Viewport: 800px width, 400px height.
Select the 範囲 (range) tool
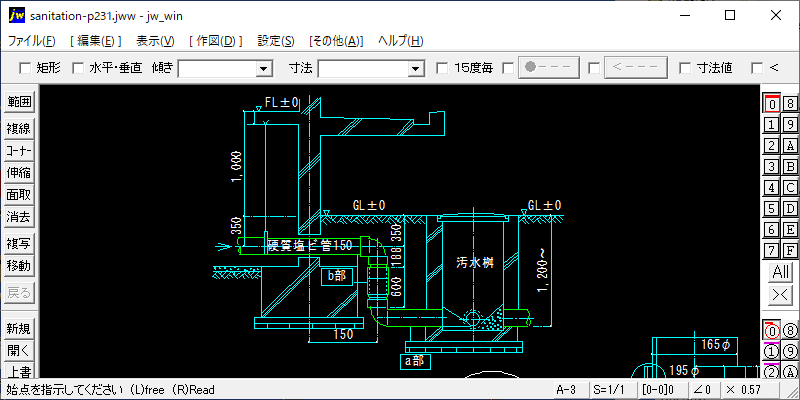point(19,102)
